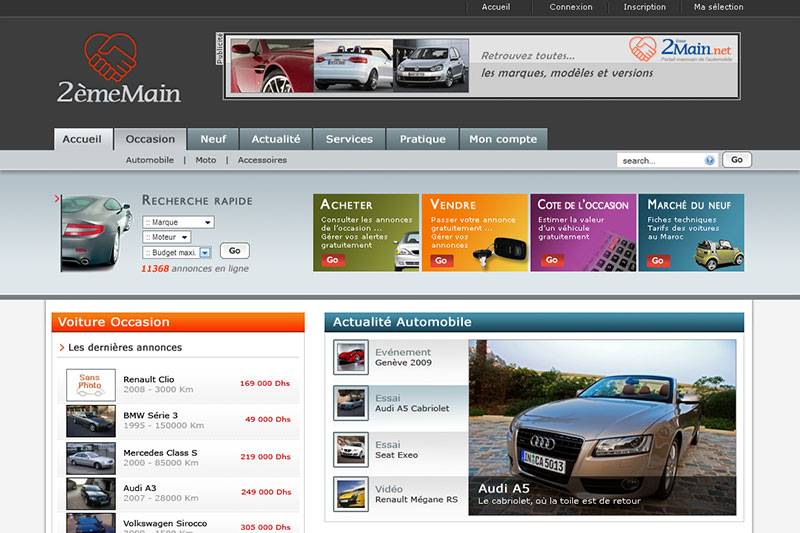
Task: Click the sports car image beside Recherche rapide
Action: (96, 233)
